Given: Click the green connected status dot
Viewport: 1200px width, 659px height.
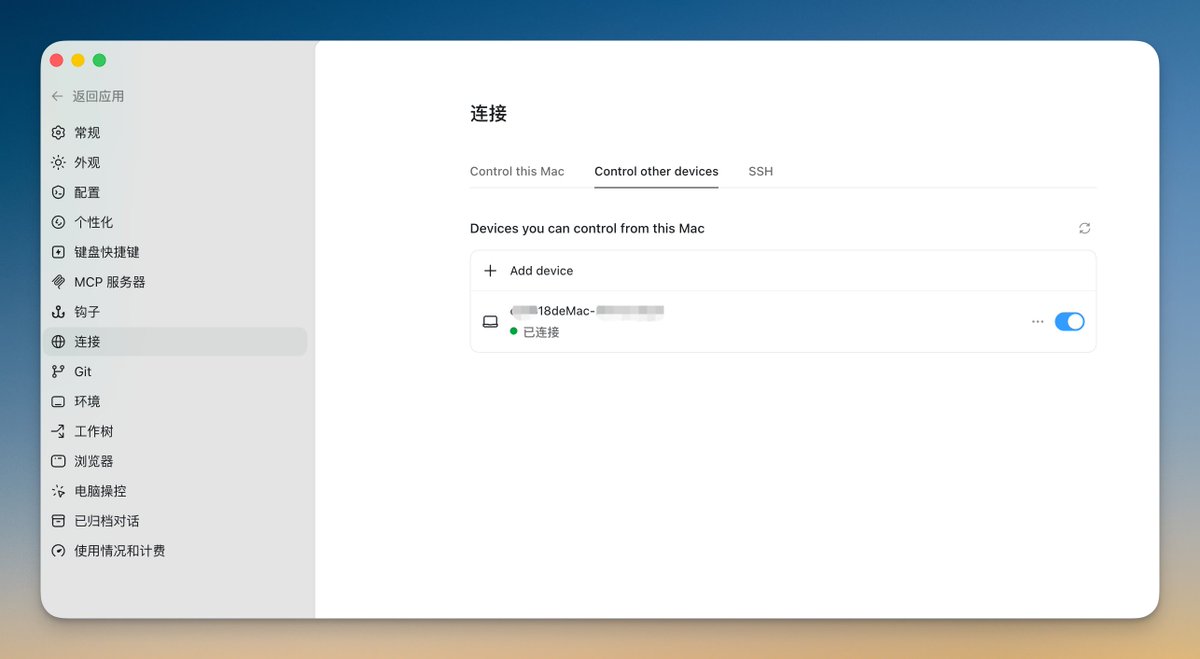Looking at the screenshot, I should pyautogui.click(x=514, y=331).
